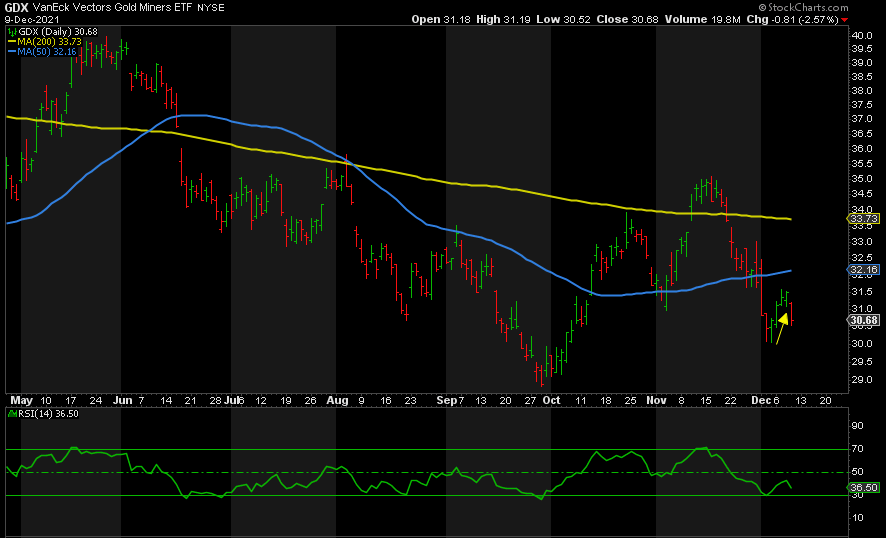This screenshot has width=886, height=538.
Task: Click the 9-Dec-2021 chart date
Action: tap(32, 19)
